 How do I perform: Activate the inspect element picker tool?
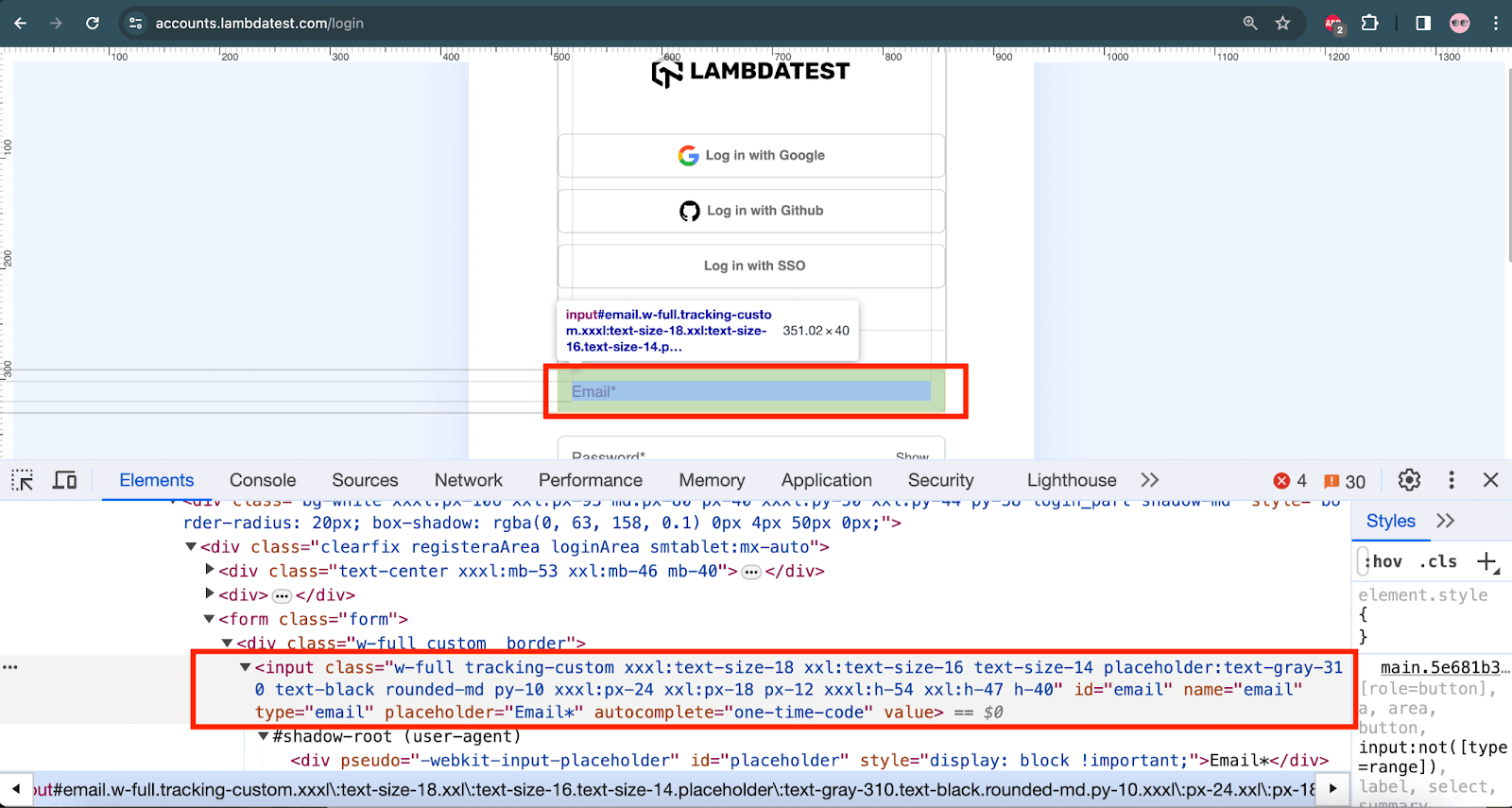(23, 480)
